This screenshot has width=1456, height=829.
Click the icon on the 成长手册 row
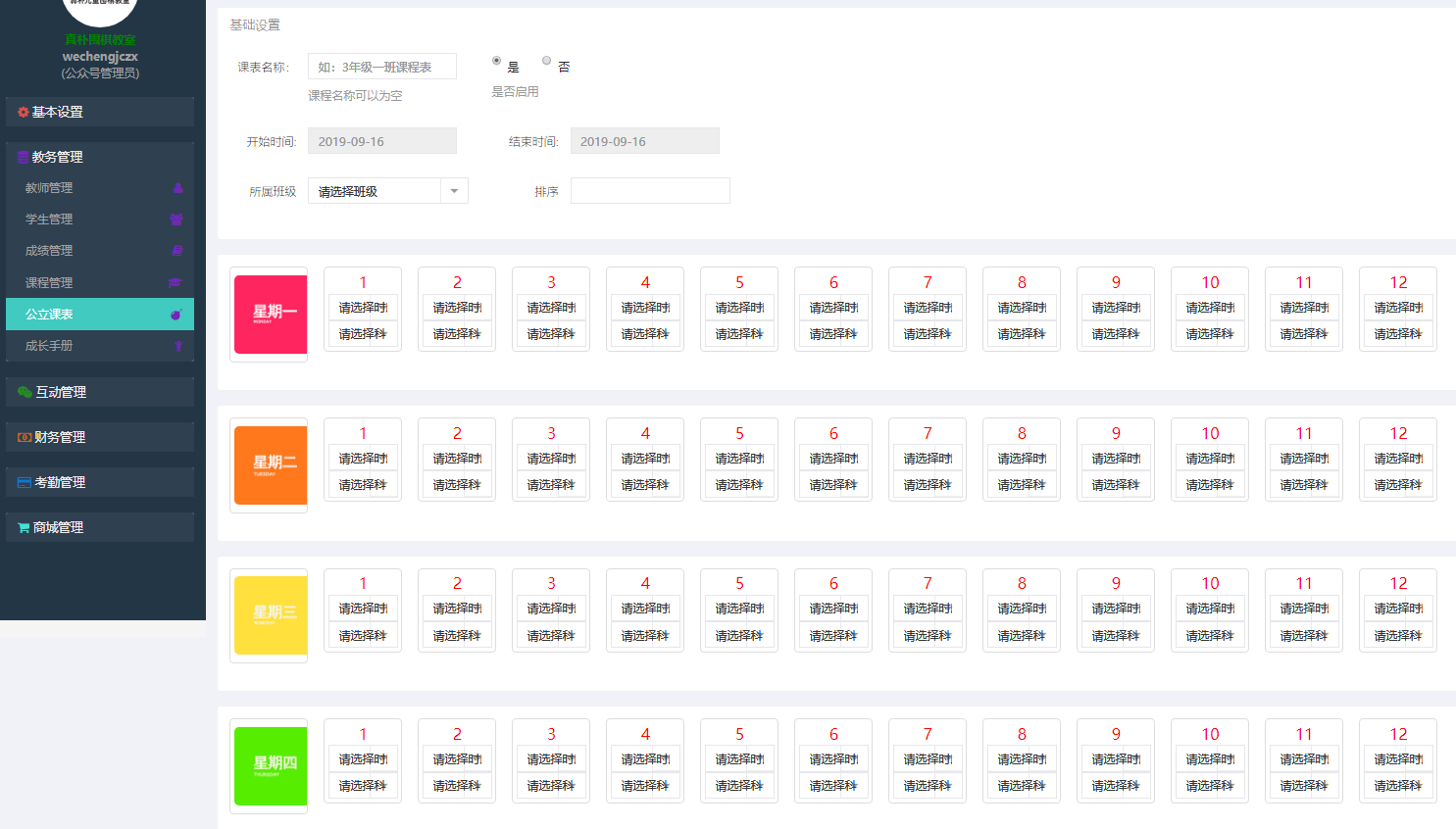coord(178,346)
